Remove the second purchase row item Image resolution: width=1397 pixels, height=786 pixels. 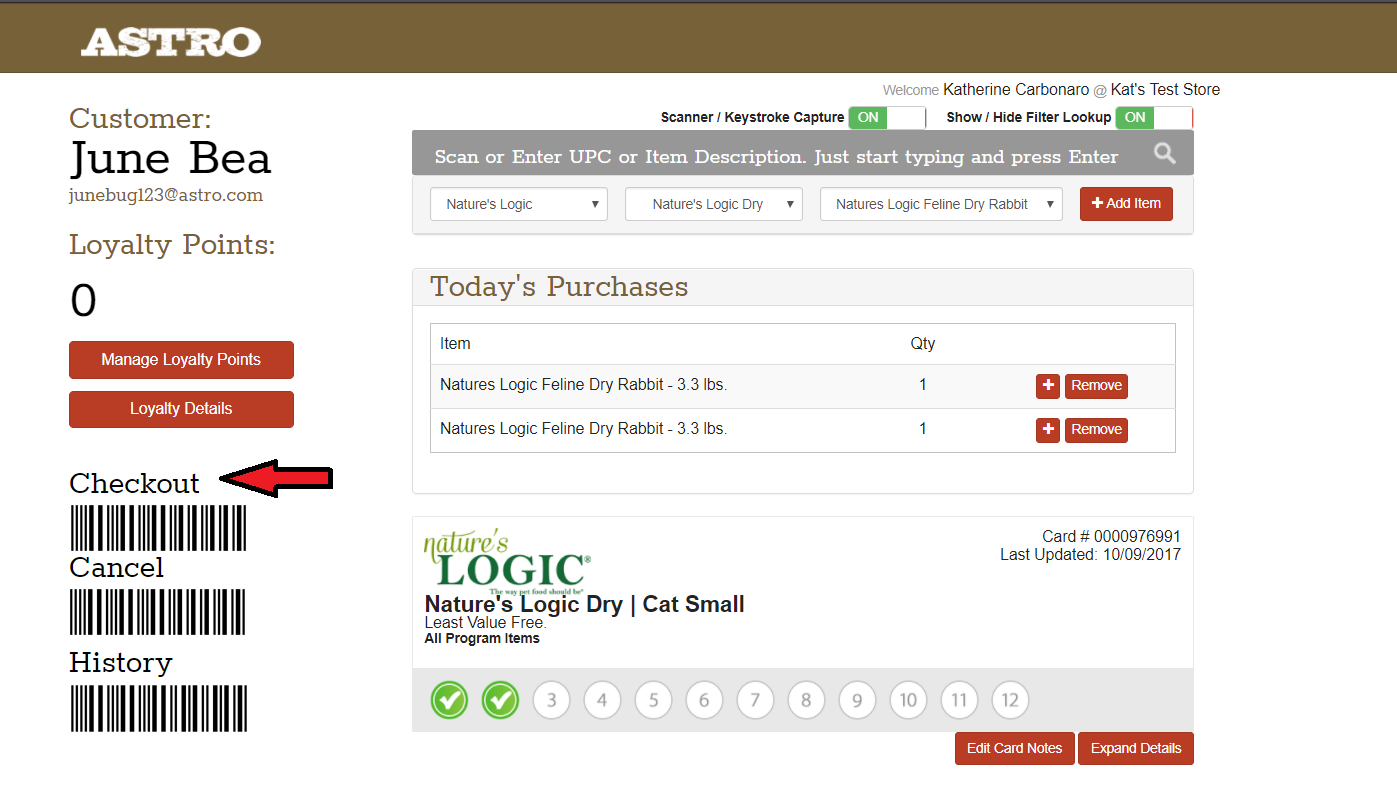[x=1096, y=430]
